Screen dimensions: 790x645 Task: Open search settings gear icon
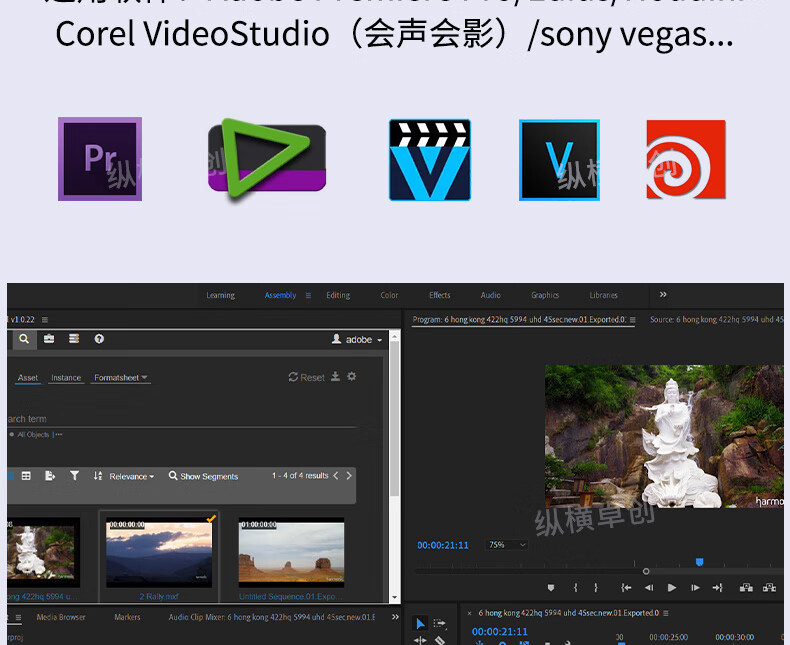pos(352,376)
